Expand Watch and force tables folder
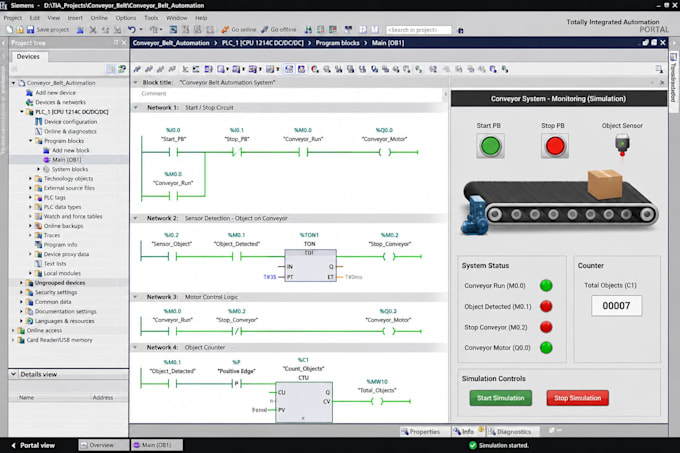 30,216
